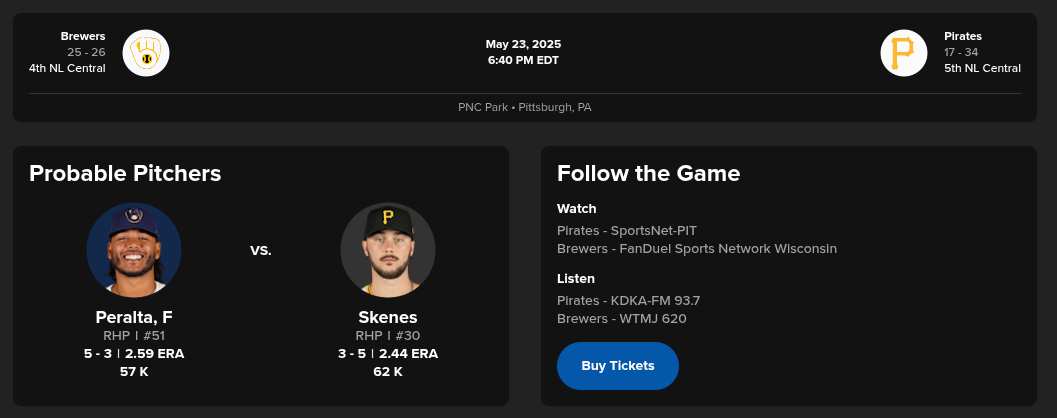Select the Skenes pitcher name link
The height and width of the screenshot is (418, 1057).
coord(388,317)
